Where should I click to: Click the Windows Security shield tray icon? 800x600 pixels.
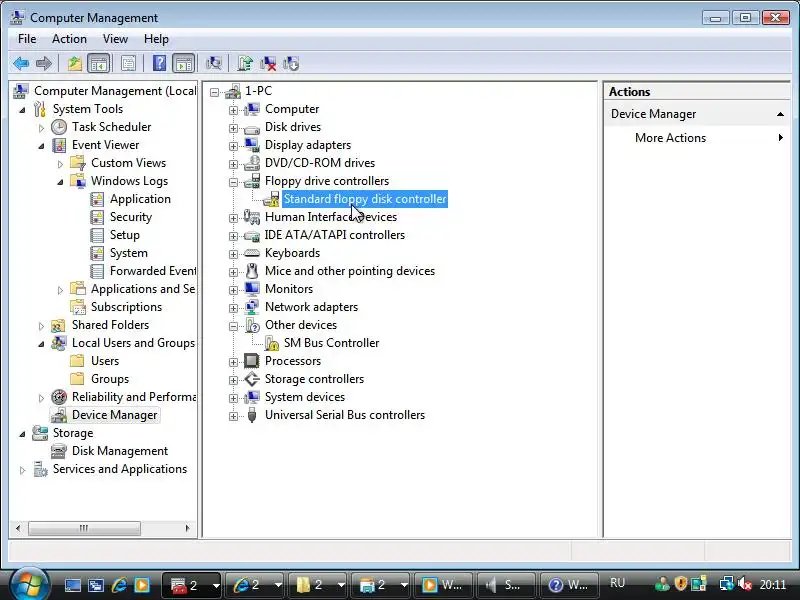[x=681, y=584]
